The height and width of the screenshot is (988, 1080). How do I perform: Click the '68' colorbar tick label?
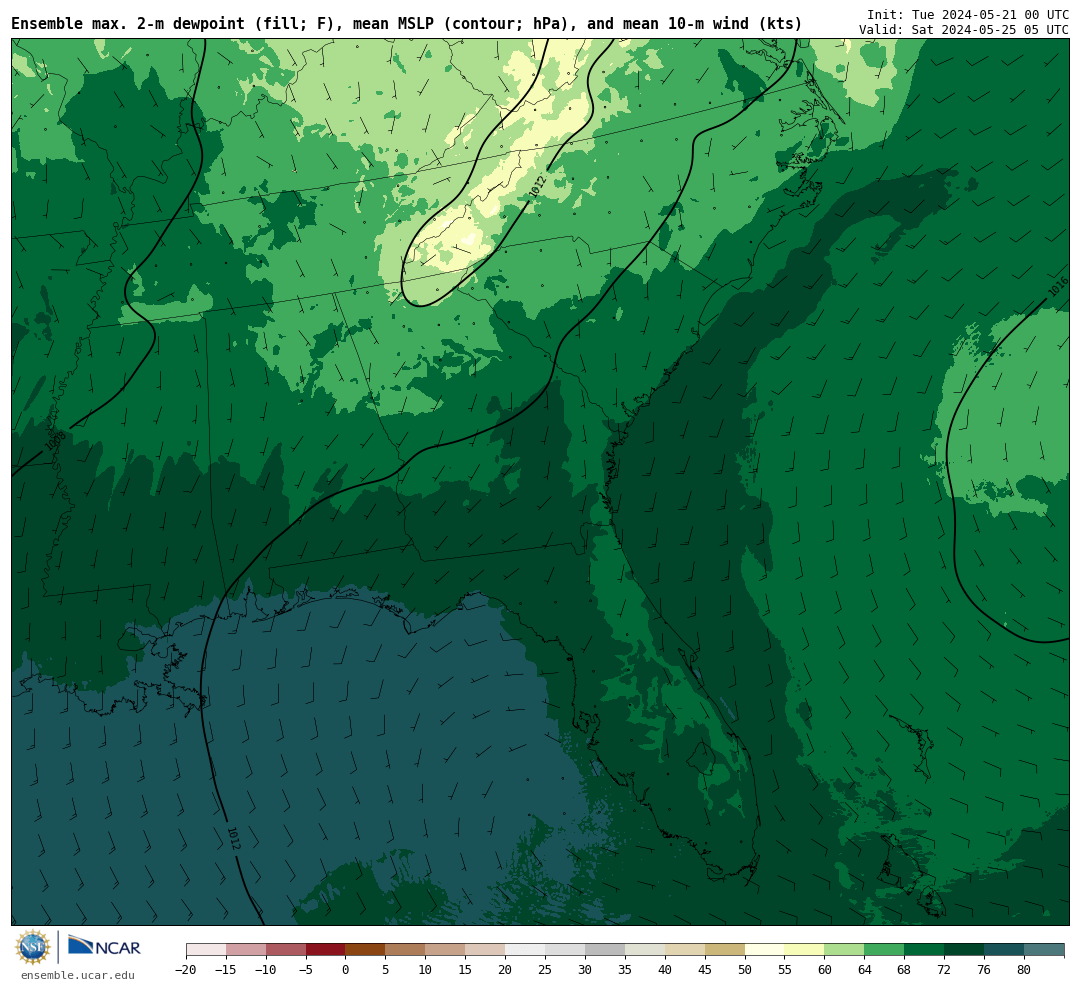click(x=905, y=970)
